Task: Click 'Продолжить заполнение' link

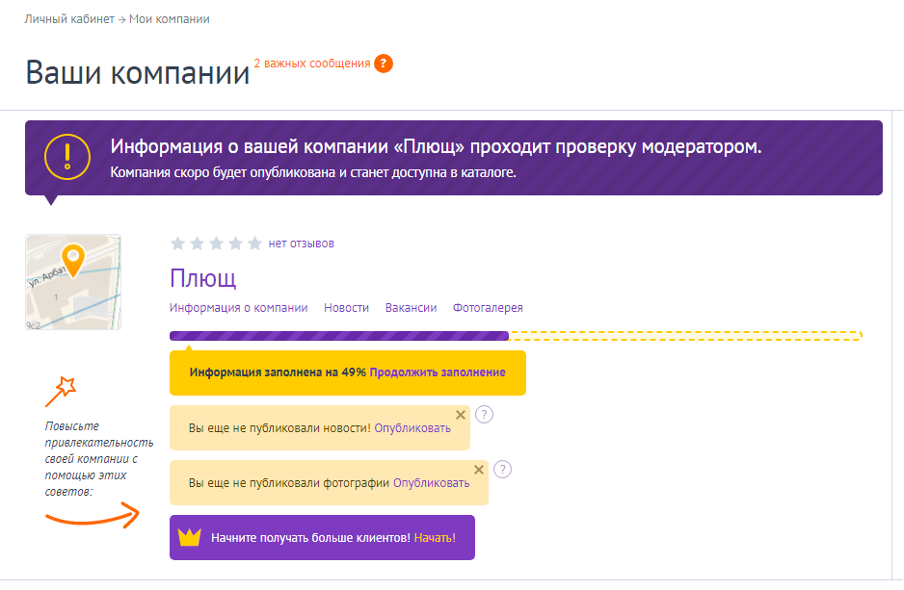Action: point(437,372)
